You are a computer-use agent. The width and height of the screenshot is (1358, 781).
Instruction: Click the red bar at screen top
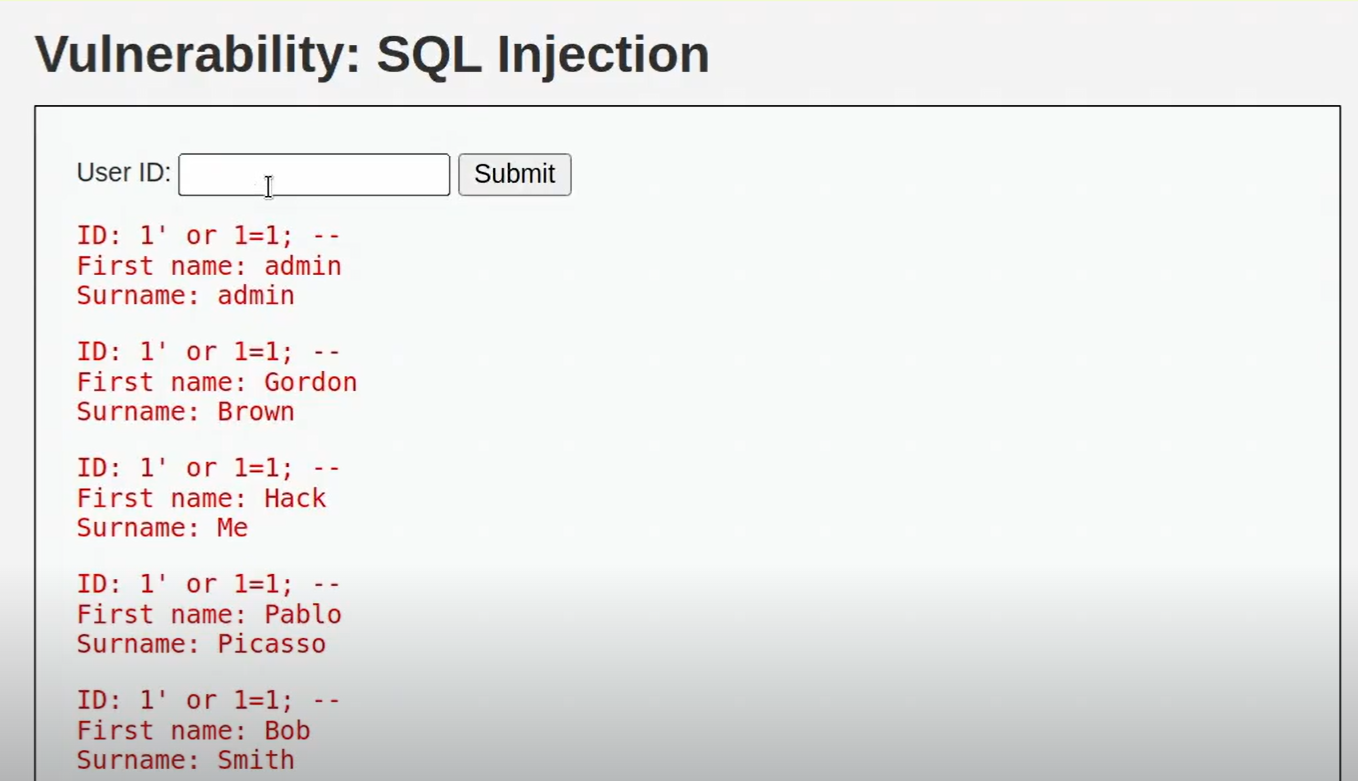679,3
